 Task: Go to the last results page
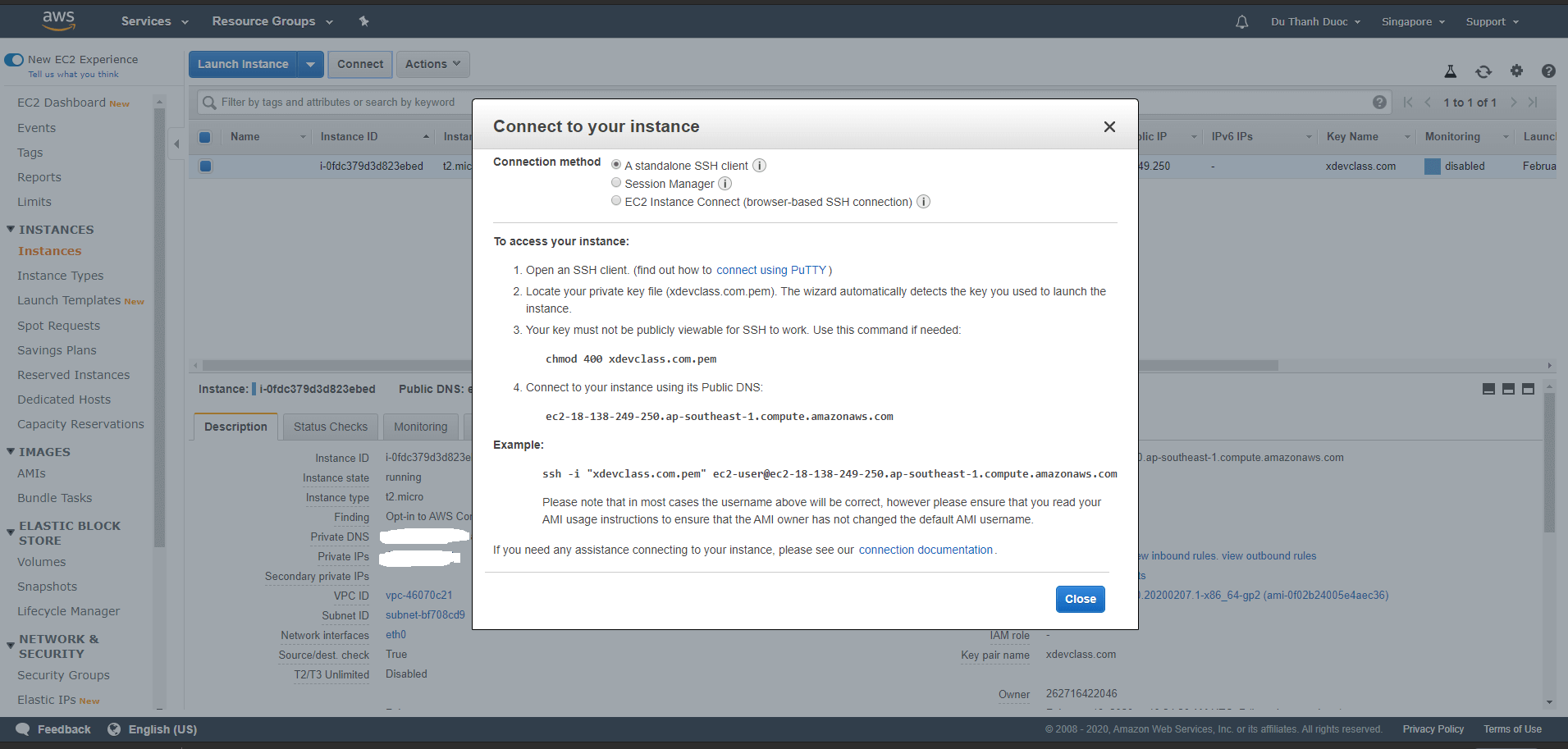[1533, 103]
